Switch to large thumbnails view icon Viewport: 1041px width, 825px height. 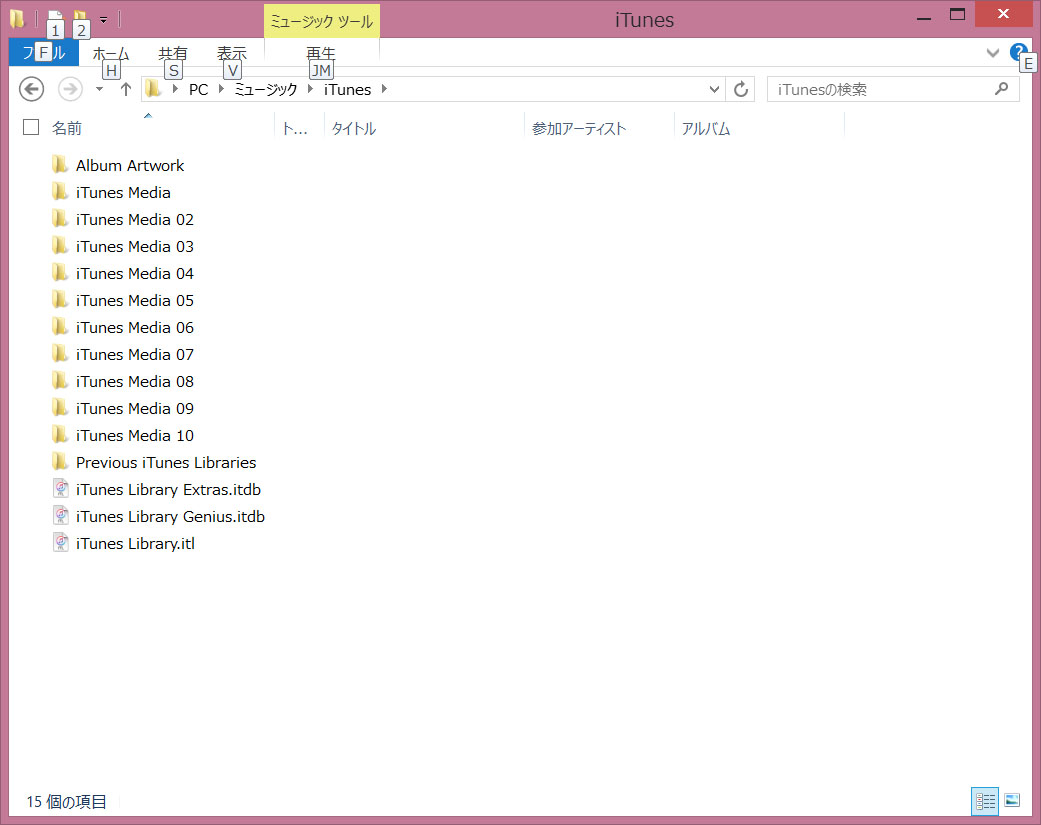1012,800
